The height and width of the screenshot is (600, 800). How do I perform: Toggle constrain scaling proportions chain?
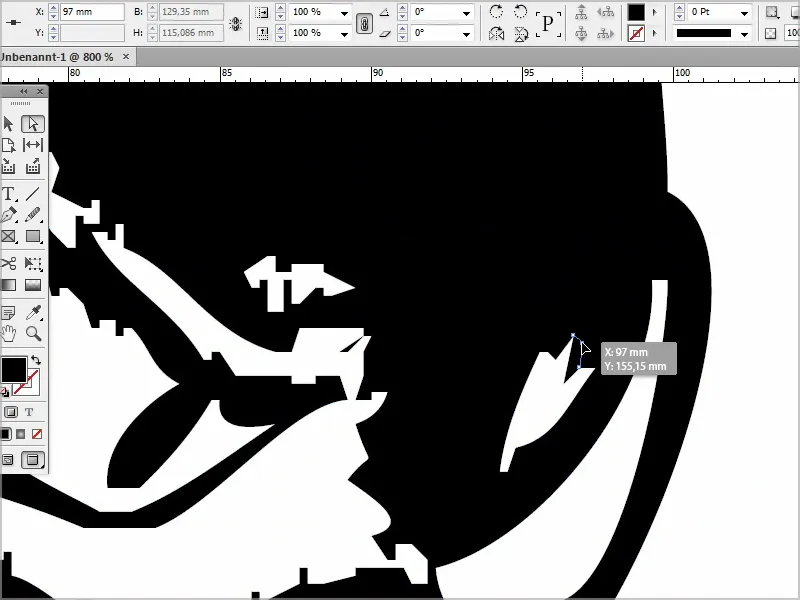coord(364,23)
